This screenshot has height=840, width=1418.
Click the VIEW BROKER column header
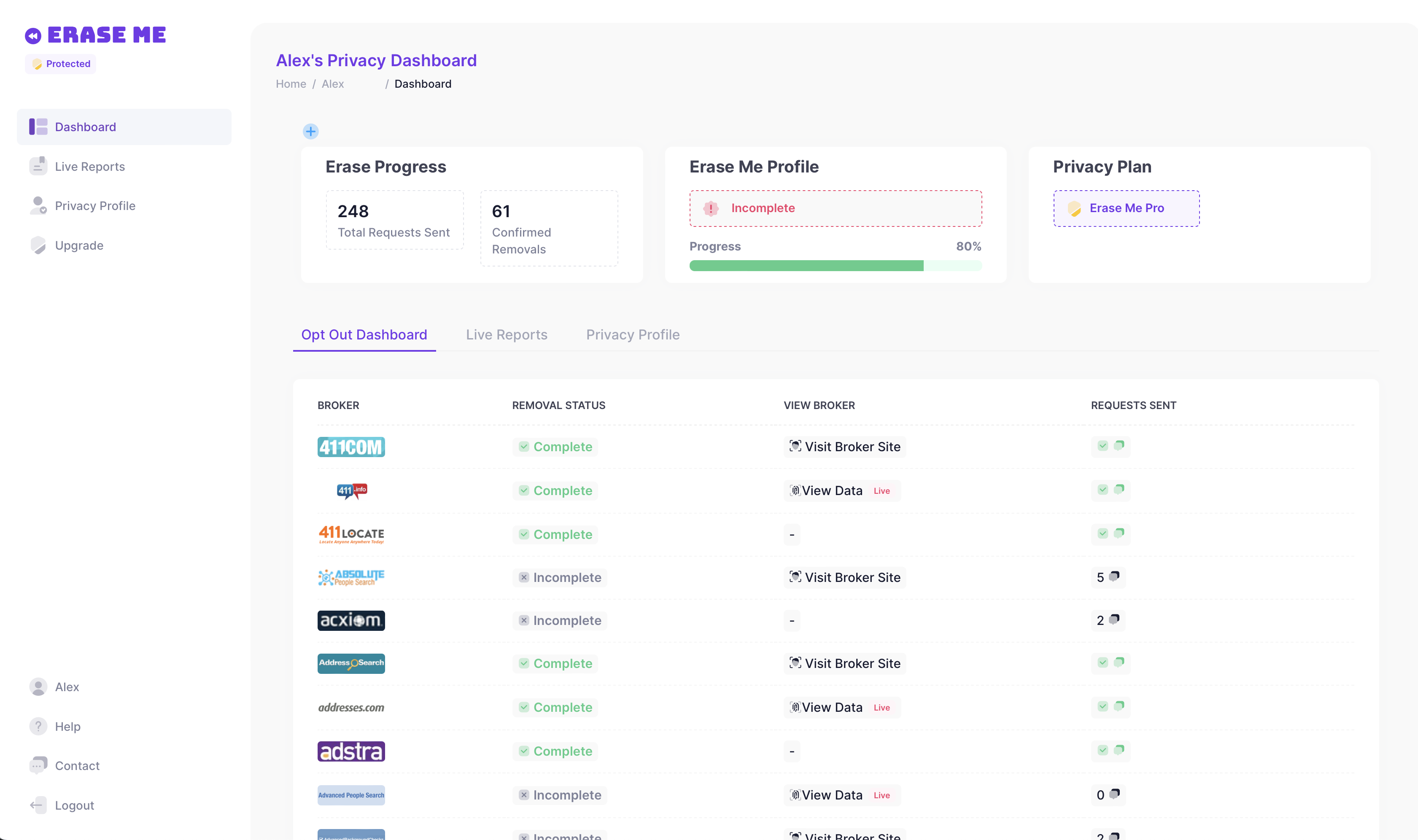(819, 405)
